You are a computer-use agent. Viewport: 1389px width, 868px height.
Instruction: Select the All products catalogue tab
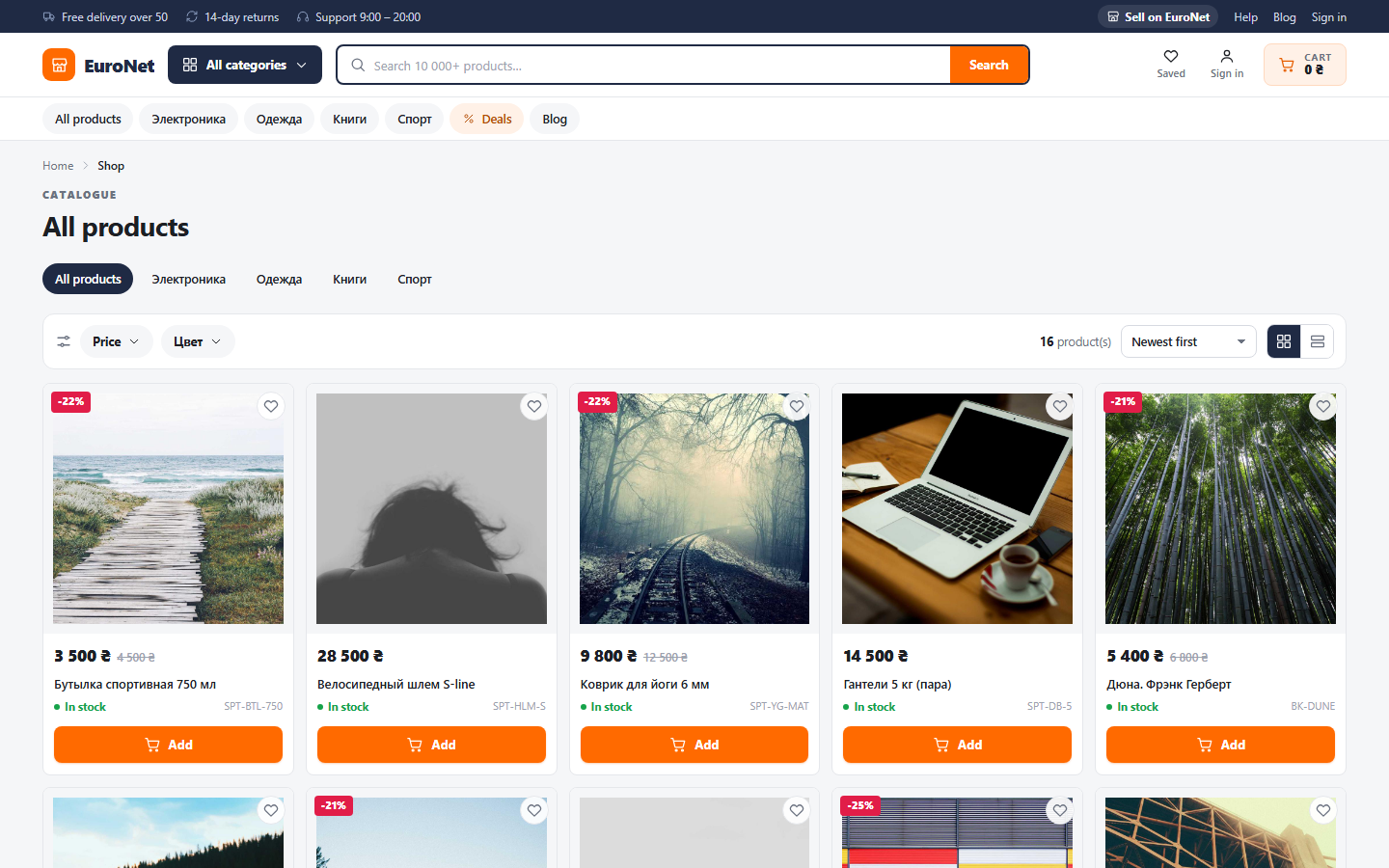coord(88,279)
